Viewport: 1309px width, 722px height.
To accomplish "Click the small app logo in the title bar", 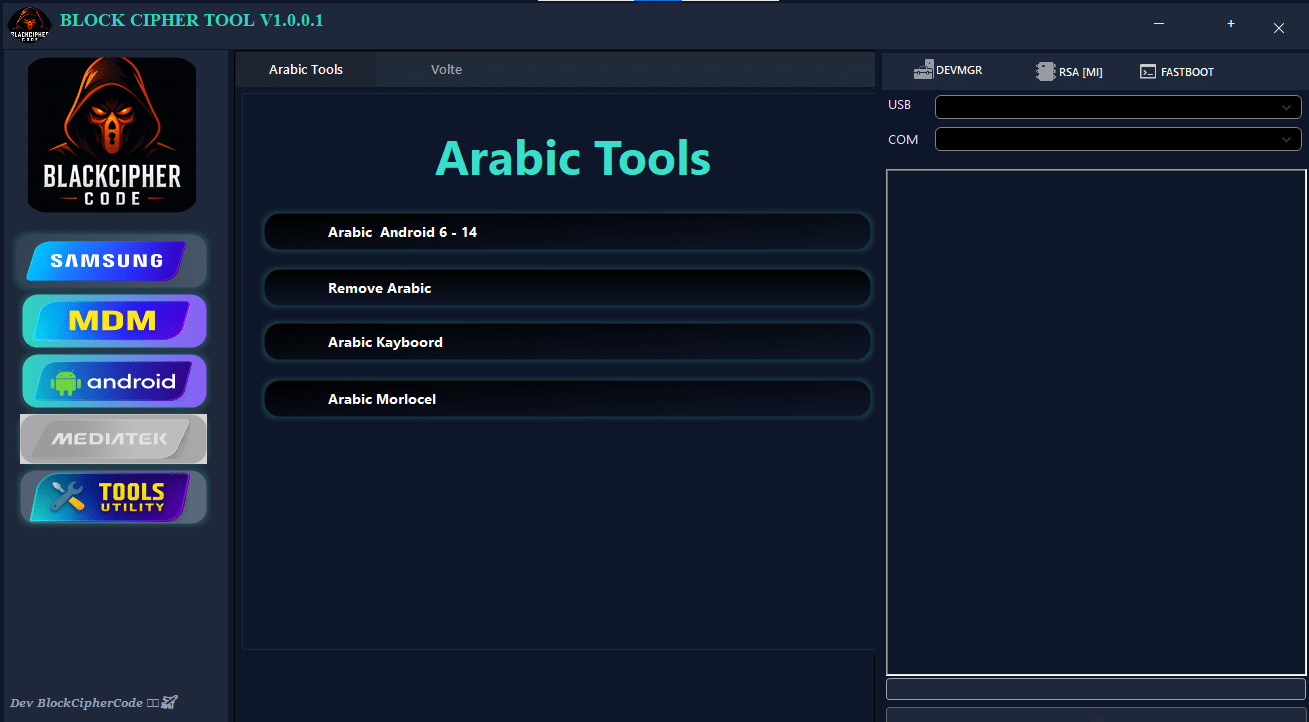I will 29,25.
